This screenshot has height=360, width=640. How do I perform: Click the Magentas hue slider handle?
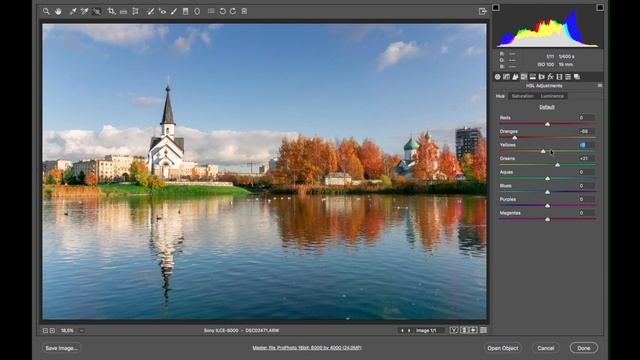pos(547,220)
